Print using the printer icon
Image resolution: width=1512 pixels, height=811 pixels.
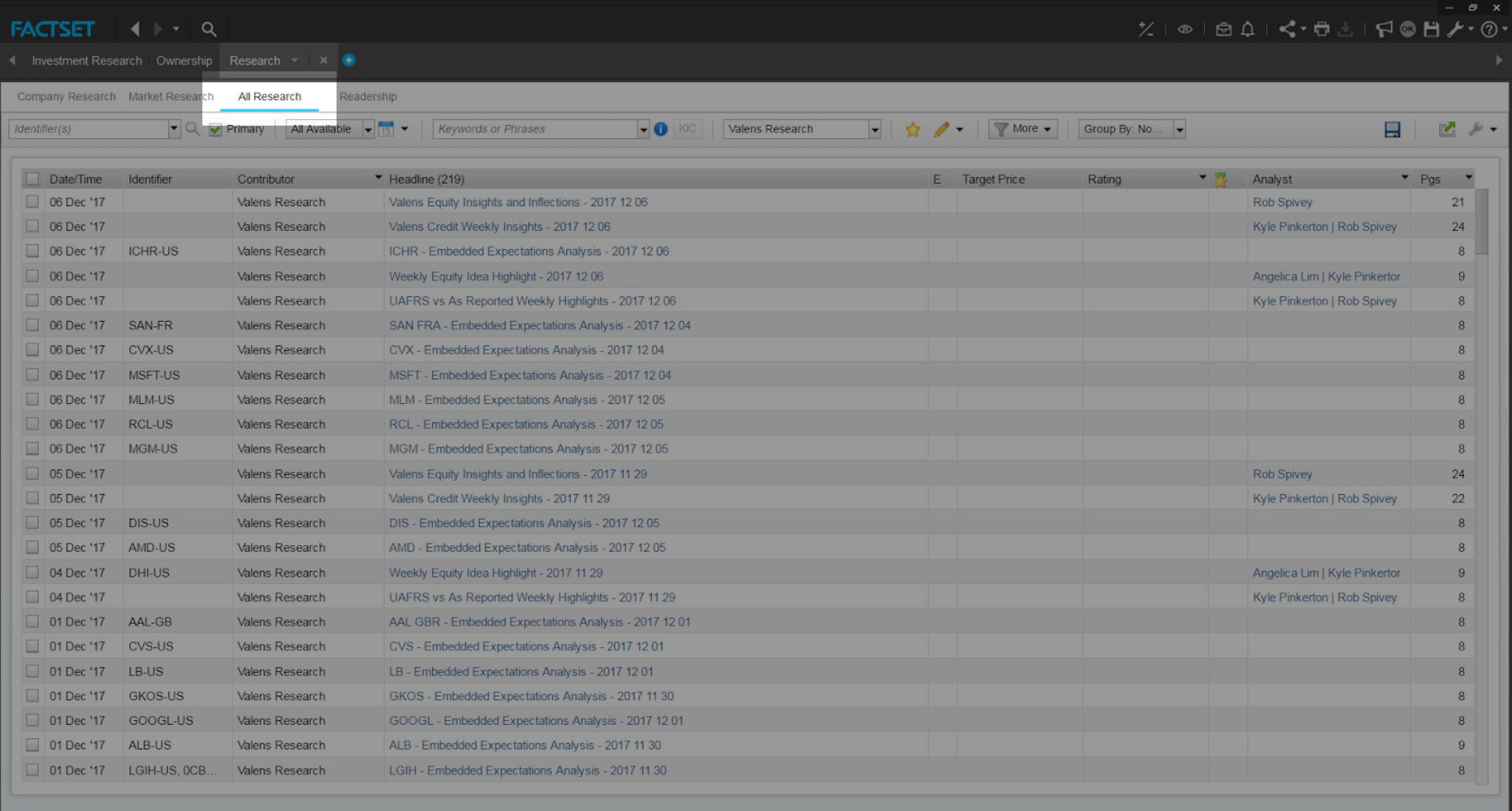click(1322, 29)
